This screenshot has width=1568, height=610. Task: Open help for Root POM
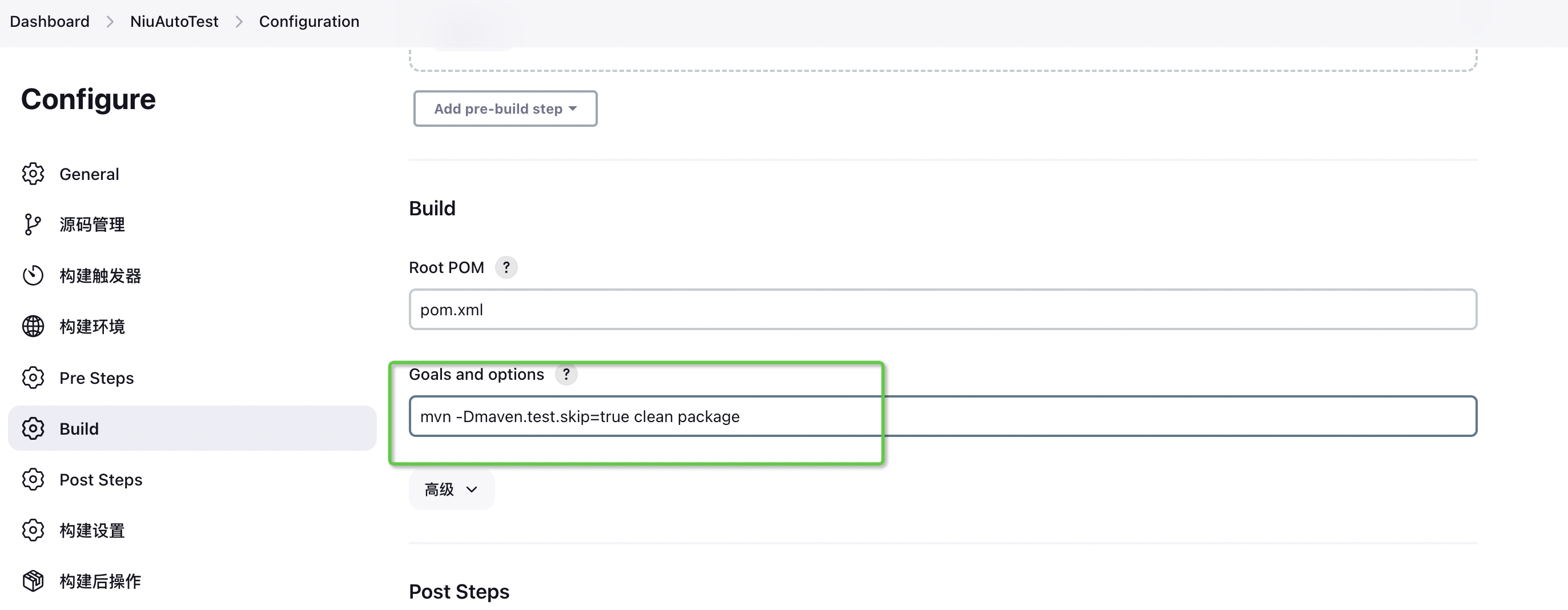point(506,267)
